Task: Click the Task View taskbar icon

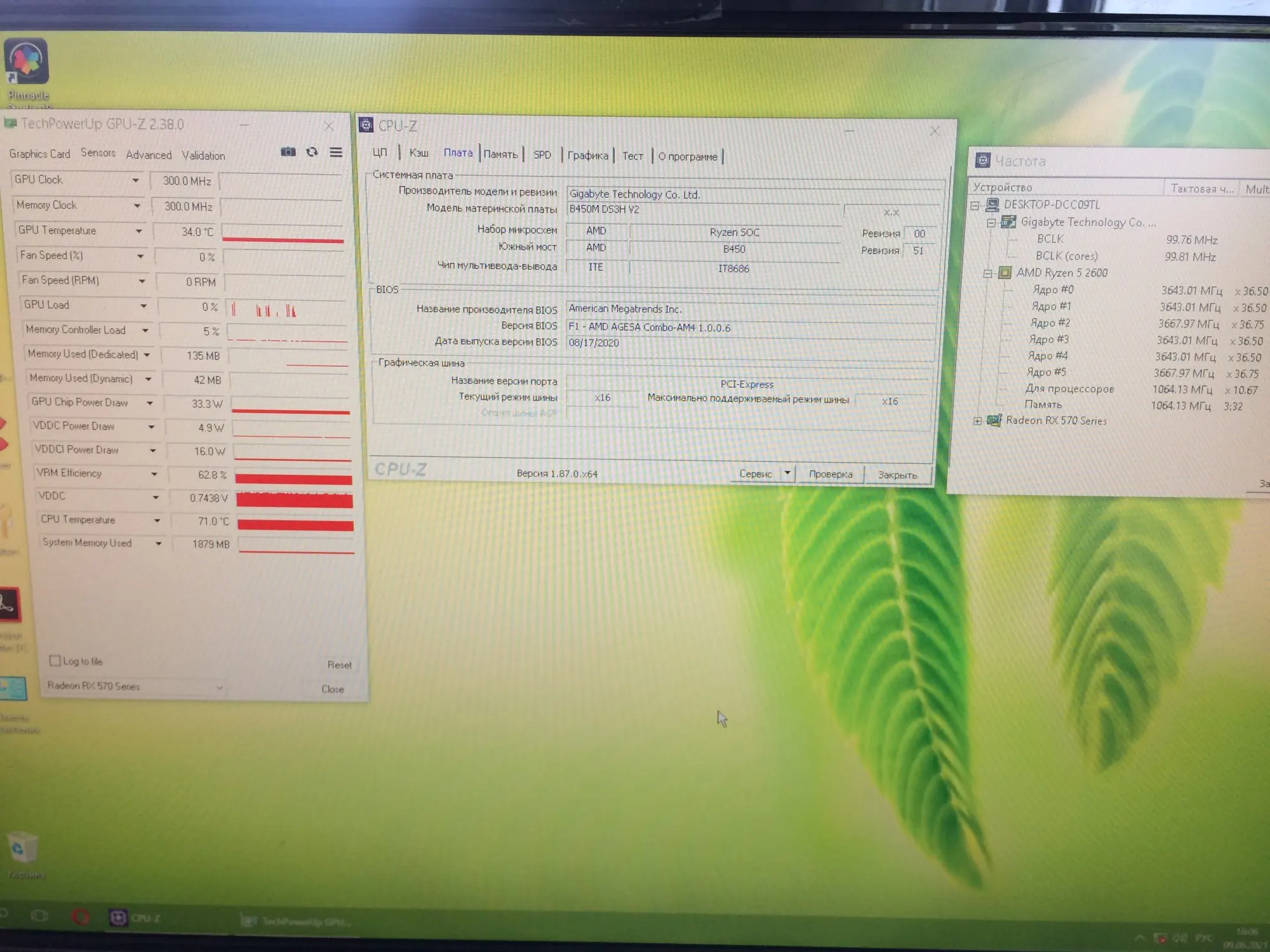Action: click(x=39, y=915)
